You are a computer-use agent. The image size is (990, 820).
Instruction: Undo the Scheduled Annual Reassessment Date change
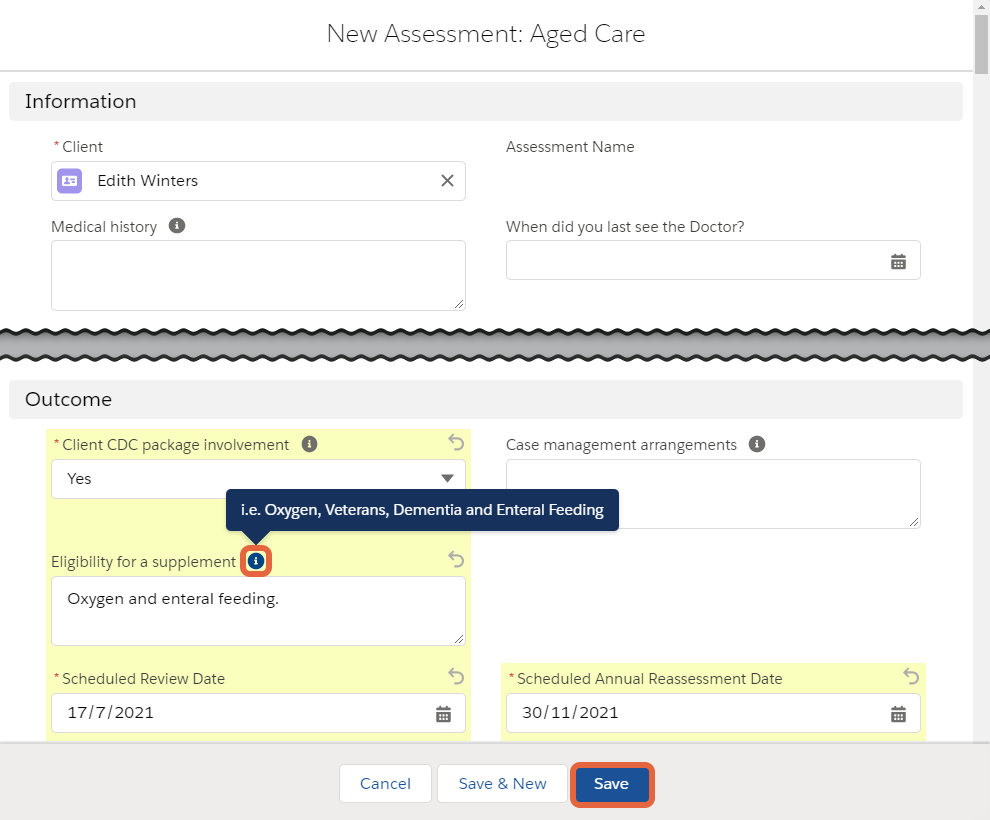[x=910, y=676]
